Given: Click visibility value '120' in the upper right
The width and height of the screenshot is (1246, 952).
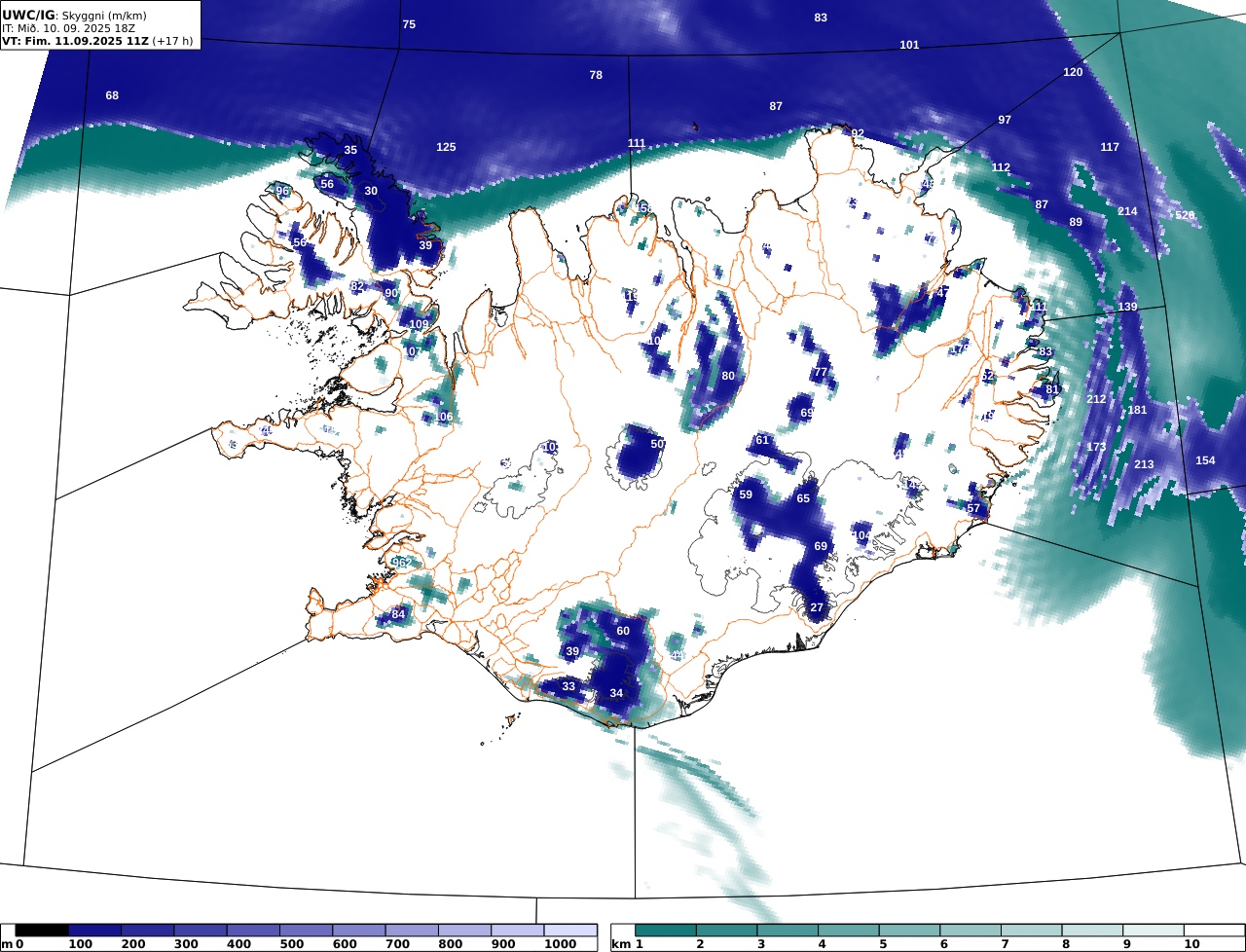Looking at the screenshot, I should (x=1073, y=72).
